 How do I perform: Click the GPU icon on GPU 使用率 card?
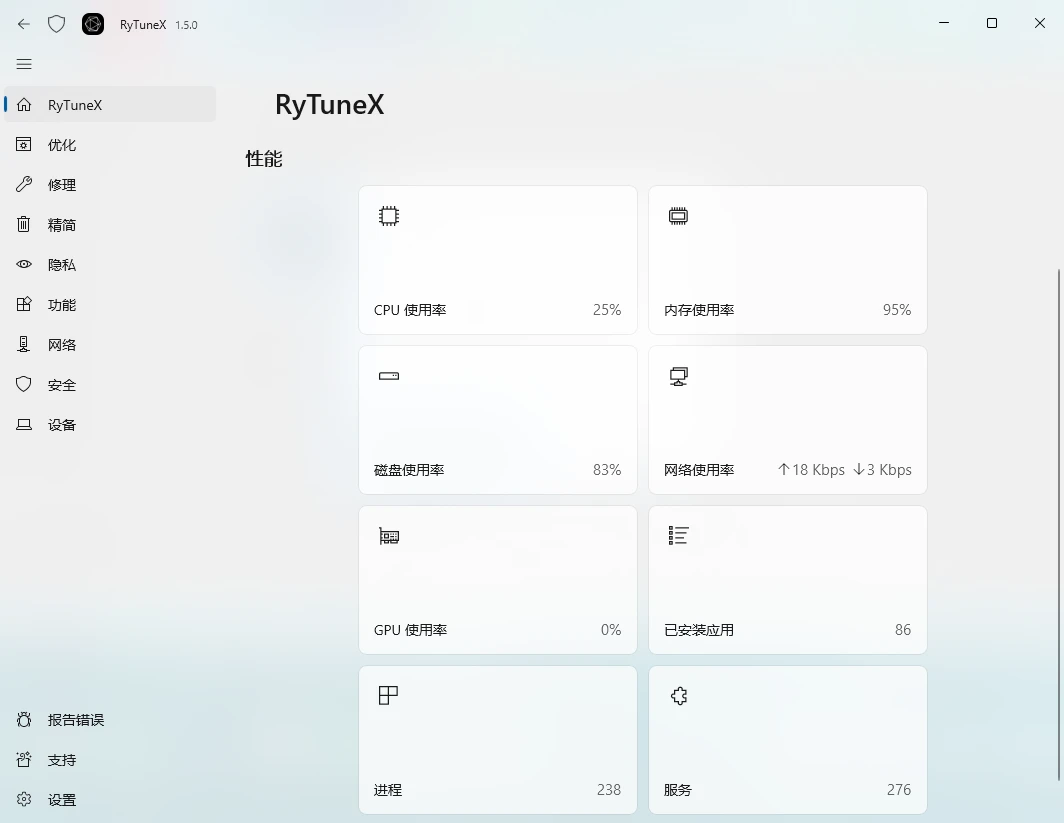[x=389, y=535]
